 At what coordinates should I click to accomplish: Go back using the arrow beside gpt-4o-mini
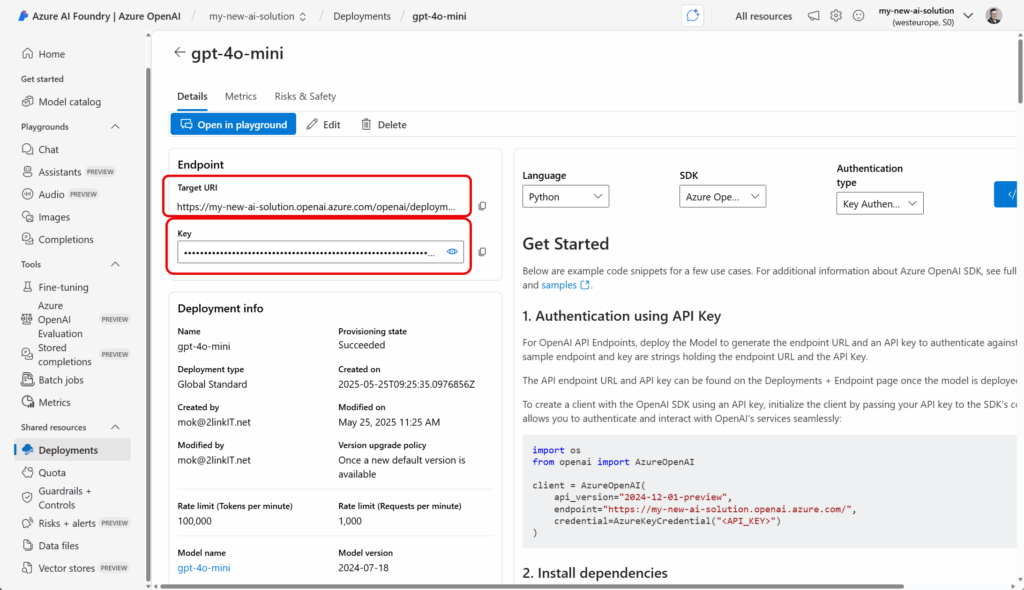(x=180, y=52)
